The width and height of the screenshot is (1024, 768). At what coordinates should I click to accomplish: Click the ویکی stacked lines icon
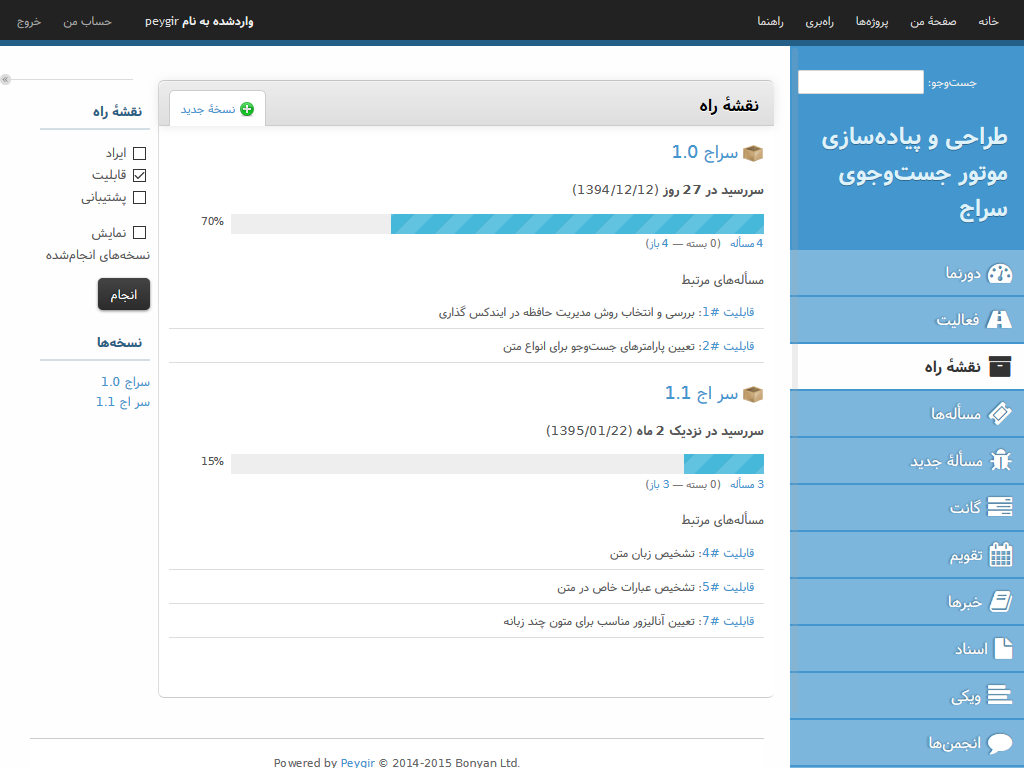coord(999,695)
